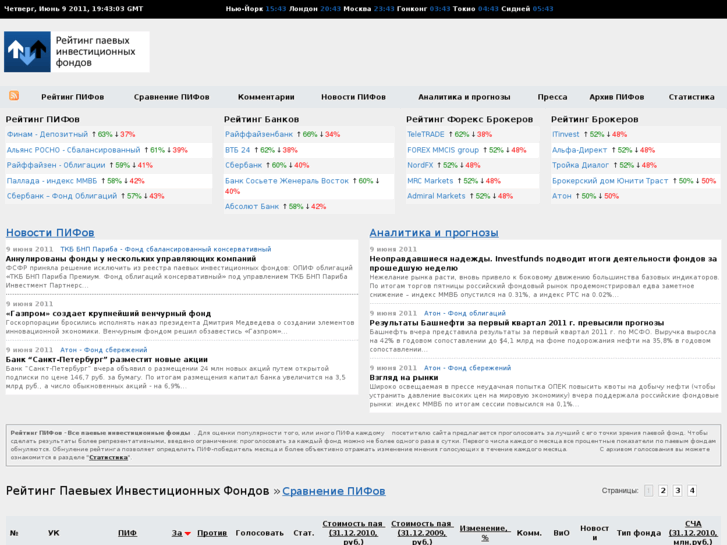Read Банк Санкт-Петербург разместит новые акции

tap(107, 359)
